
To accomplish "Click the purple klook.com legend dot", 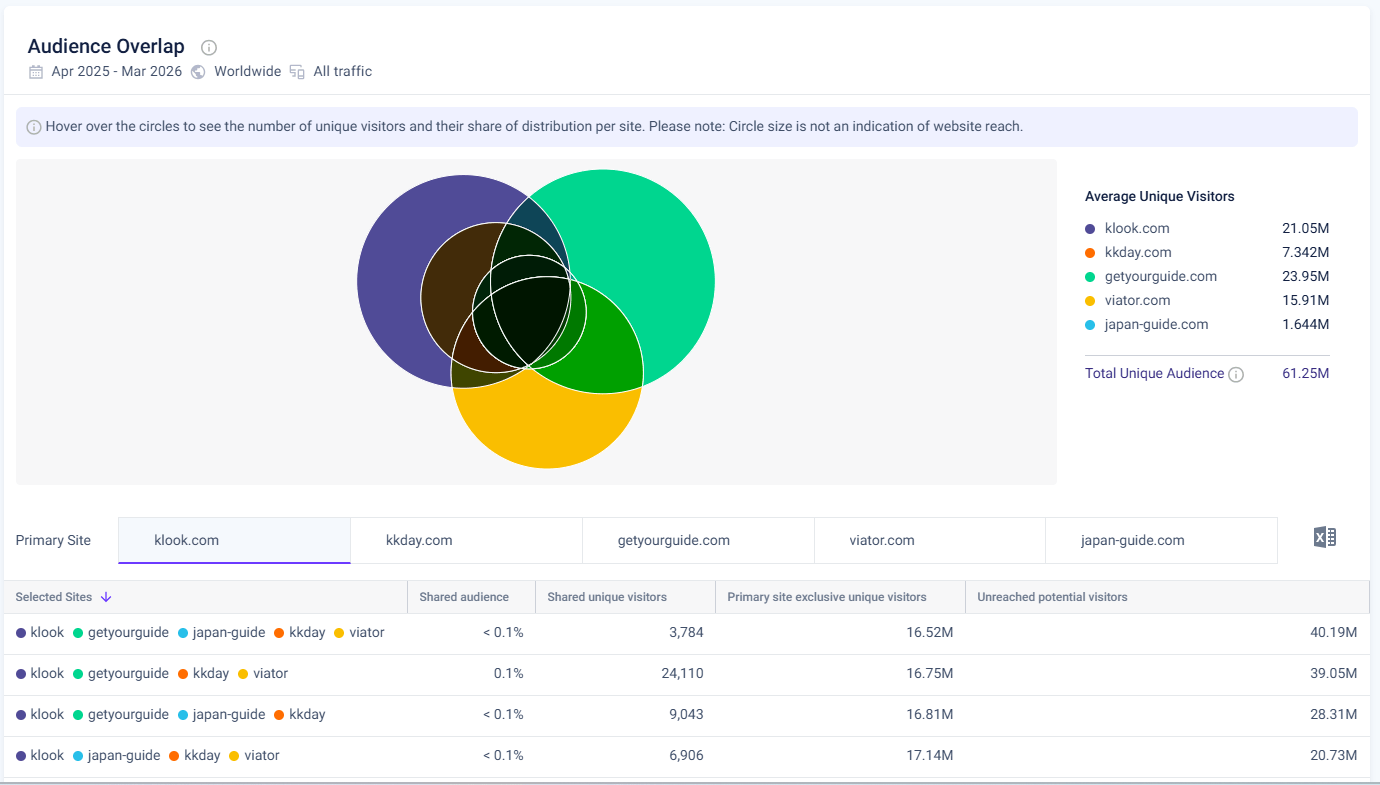I will click(x=1090, y=229).
